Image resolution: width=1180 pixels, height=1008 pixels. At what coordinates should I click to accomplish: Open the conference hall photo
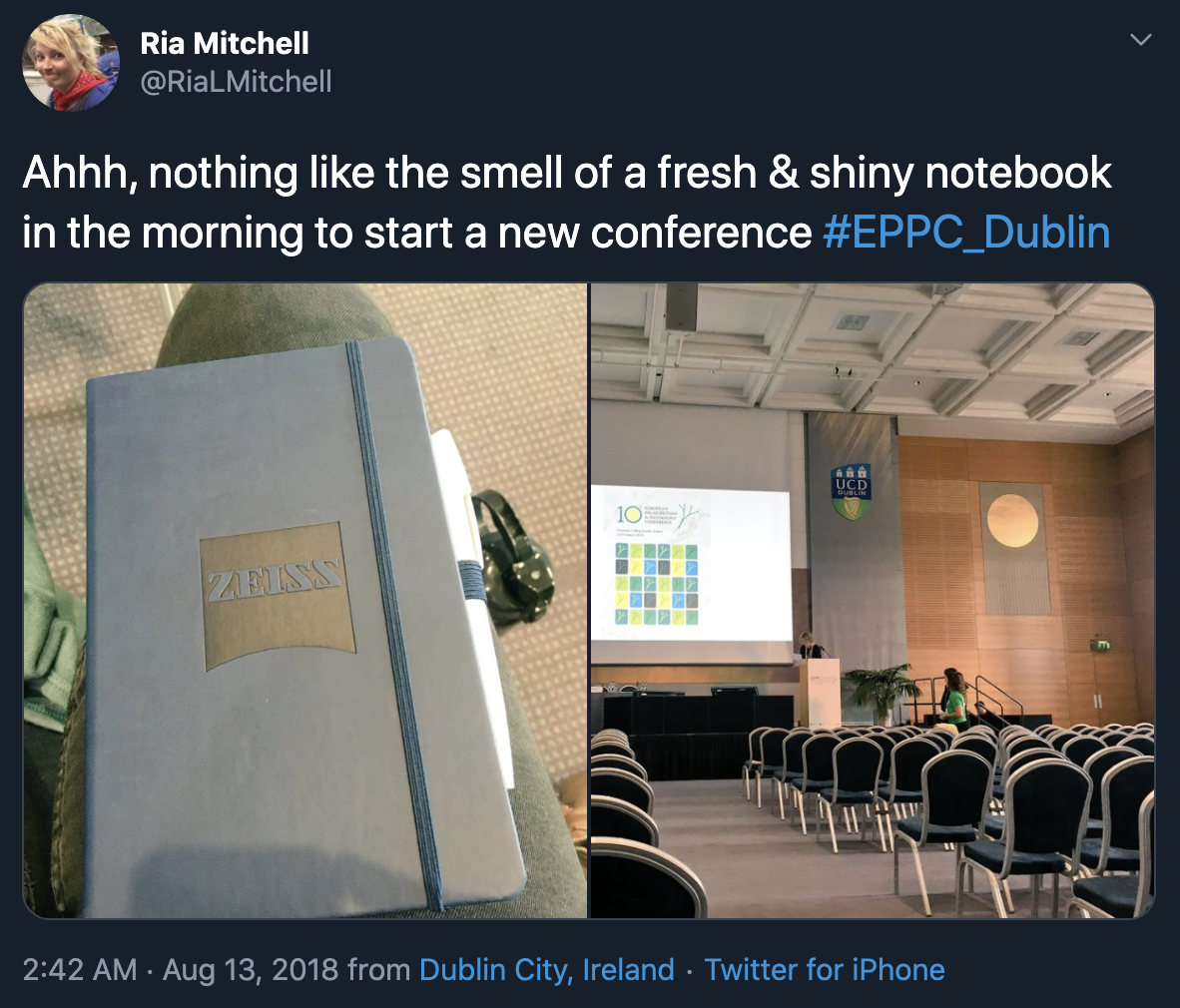click(x=873, y=601)
